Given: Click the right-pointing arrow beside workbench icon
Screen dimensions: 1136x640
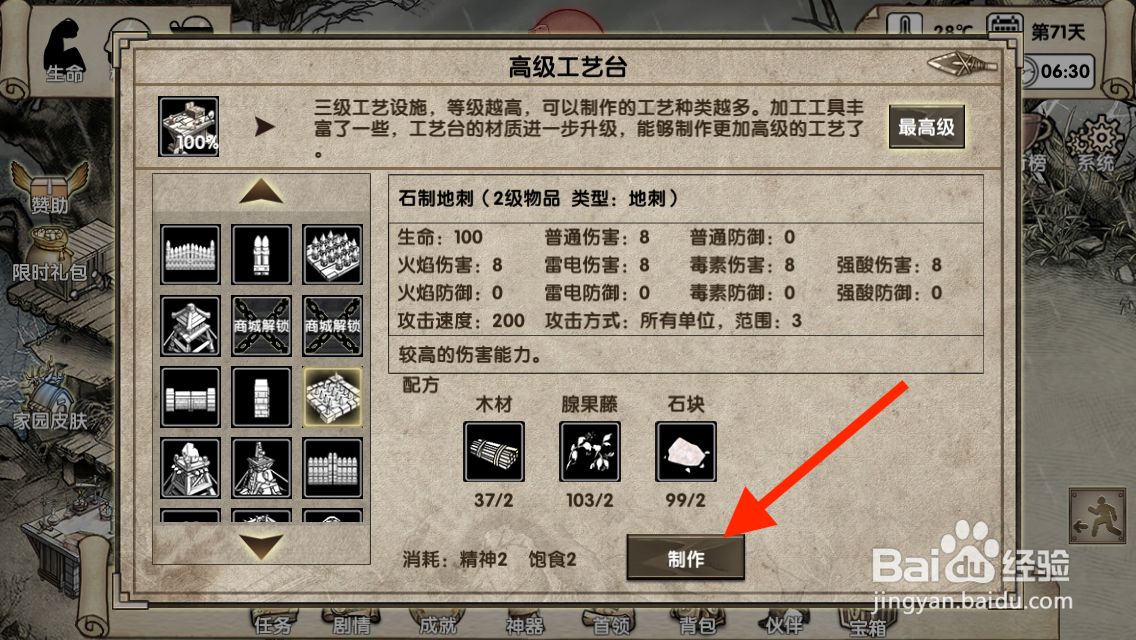Looking at the screenshot, I should 264,128.
